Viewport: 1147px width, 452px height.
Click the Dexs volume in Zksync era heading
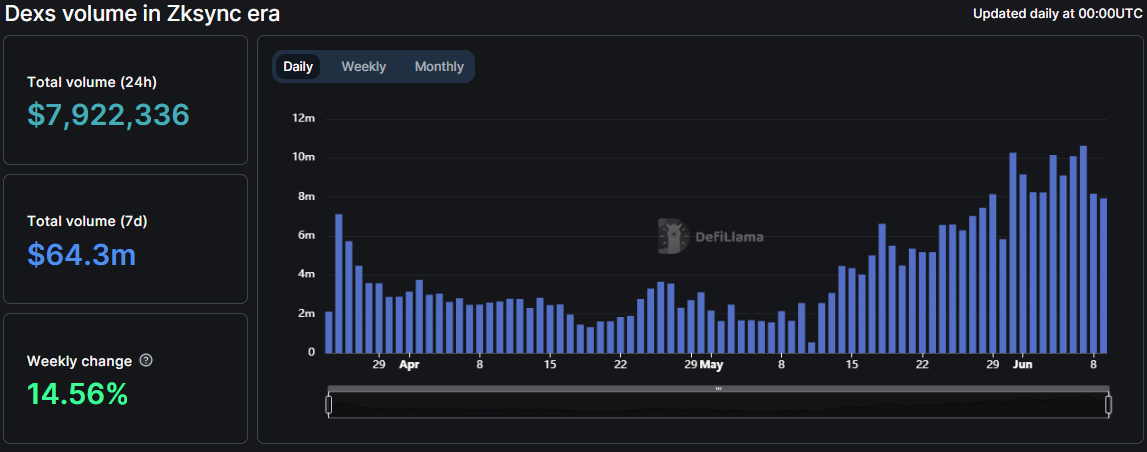point(143,13)
